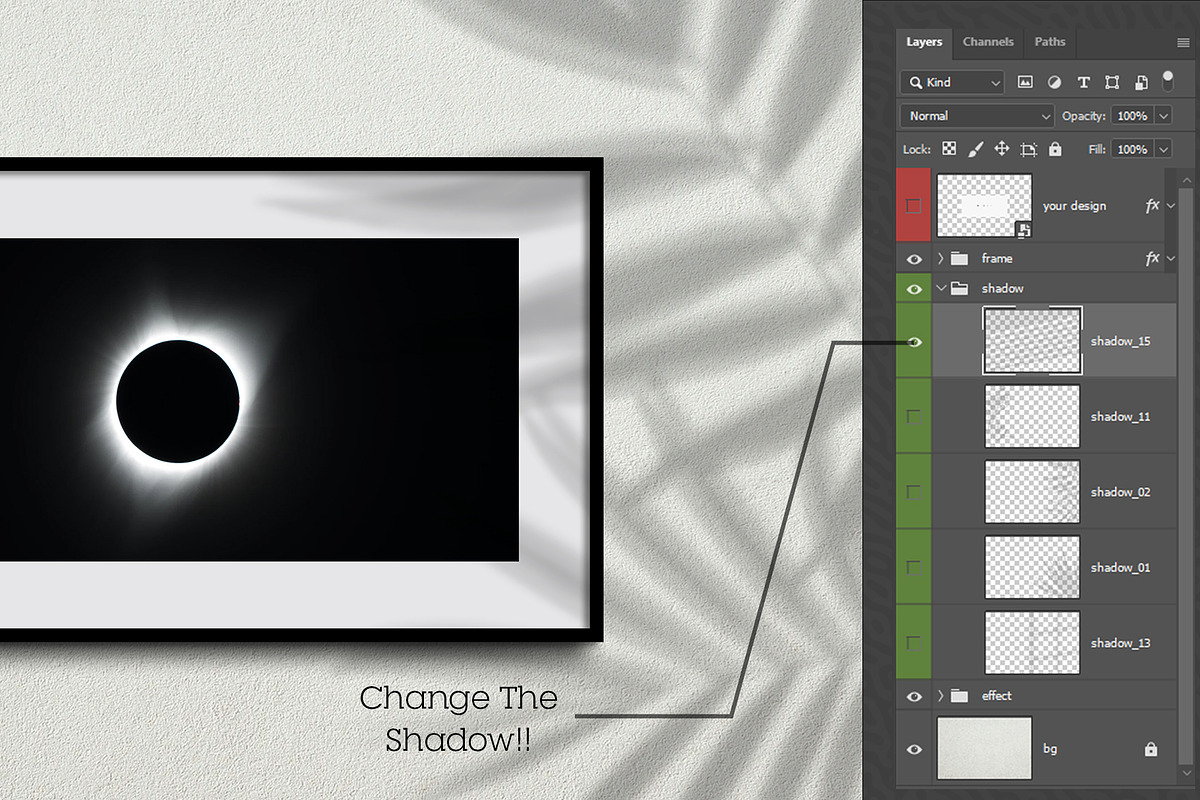Select the bg layer thumbnail

pyautogui.click(x=984, y=748)
